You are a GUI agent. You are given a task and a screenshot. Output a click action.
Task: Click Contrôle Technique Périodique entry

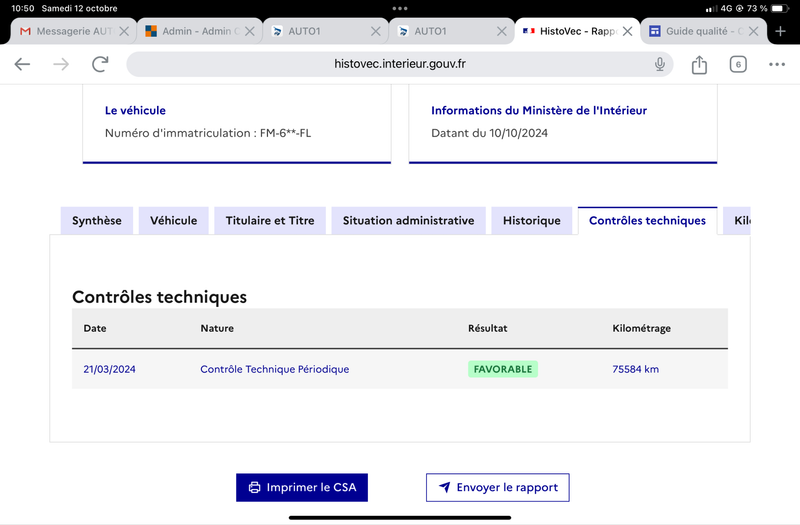[x=274, y=369]
